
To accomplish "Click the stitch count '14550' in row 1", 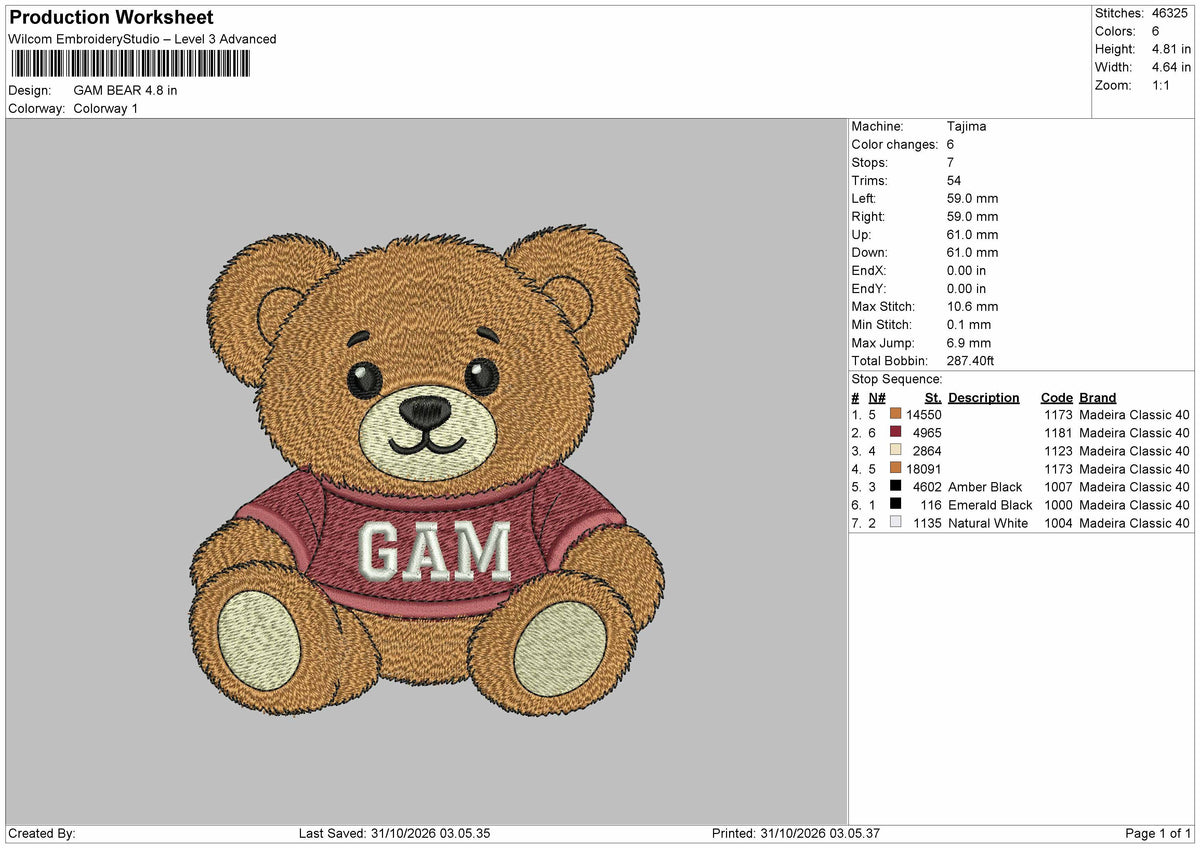I will pos(924,414).
